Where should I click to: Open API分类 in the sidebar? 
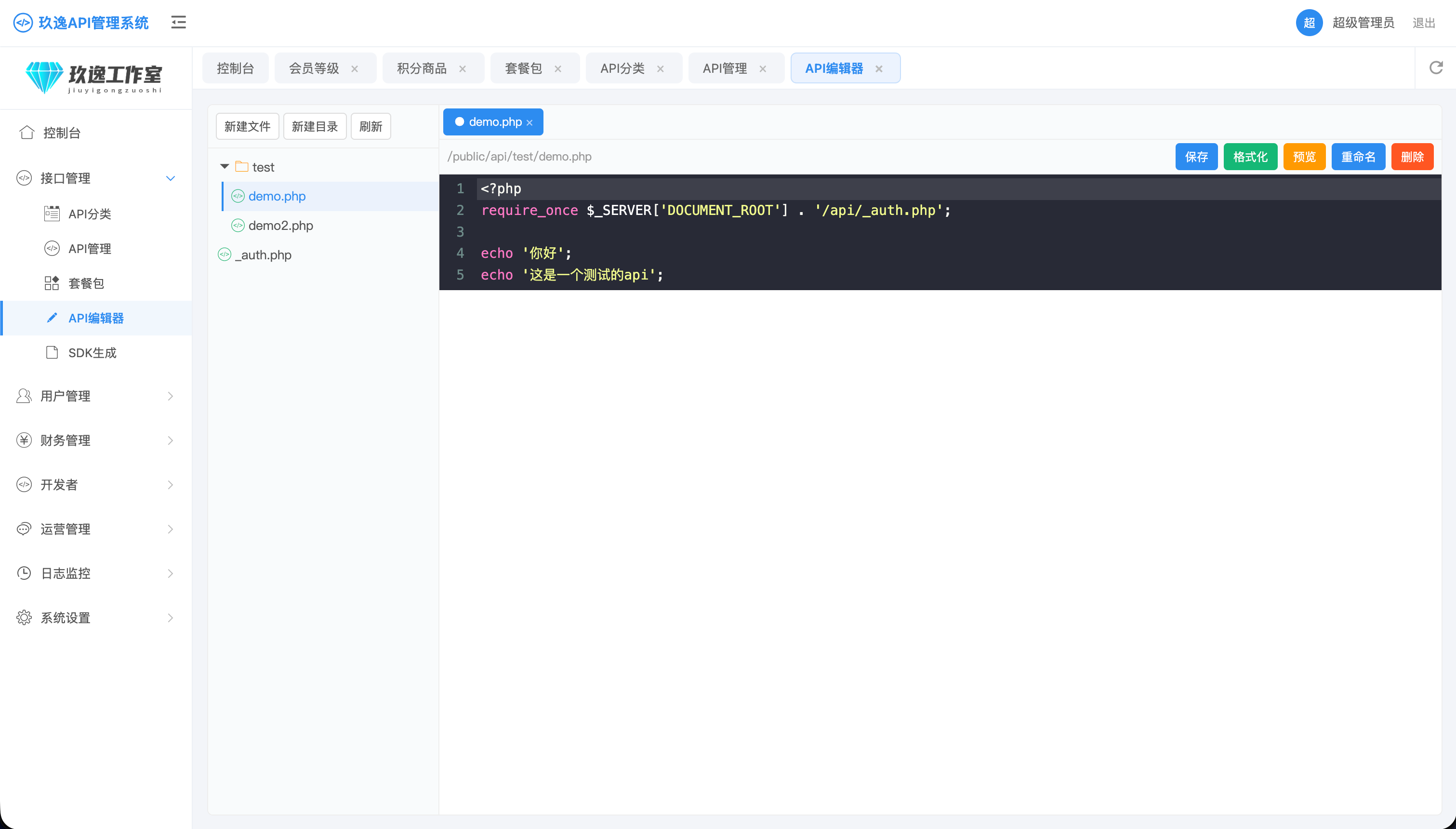point(95,214)
